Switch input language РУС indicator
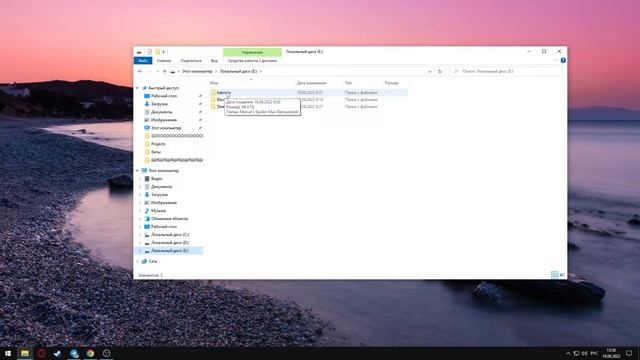The width and height of the screenshot is (640, 360). (x=594, y=353)
